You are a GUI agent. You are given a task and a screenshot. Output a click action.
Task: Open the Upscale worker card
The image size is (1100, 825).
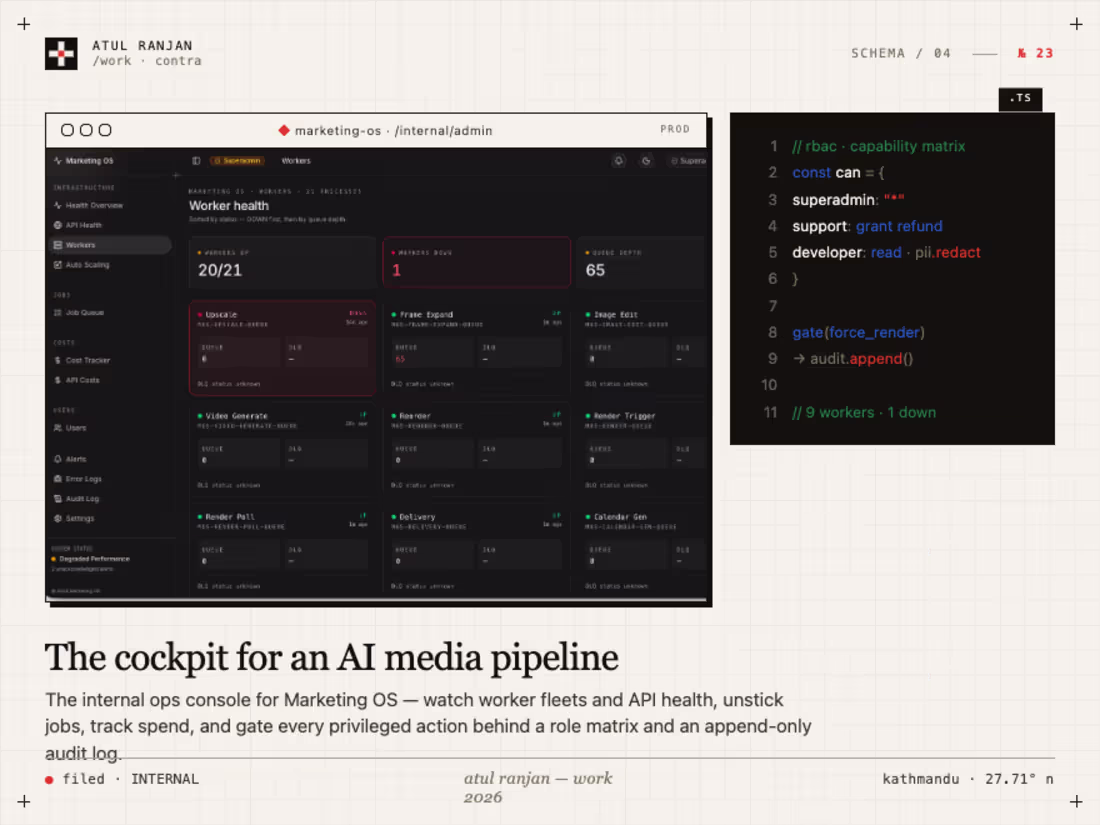[x=283, y=348]
